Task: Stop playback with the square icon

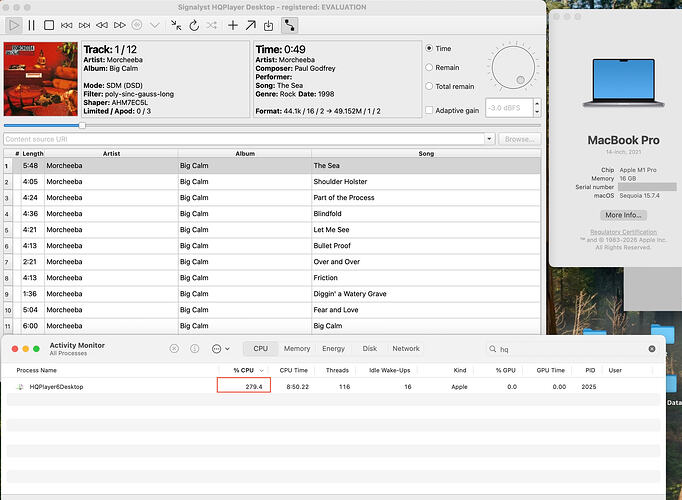Action: pyautogui.click(x=49, y=25)
